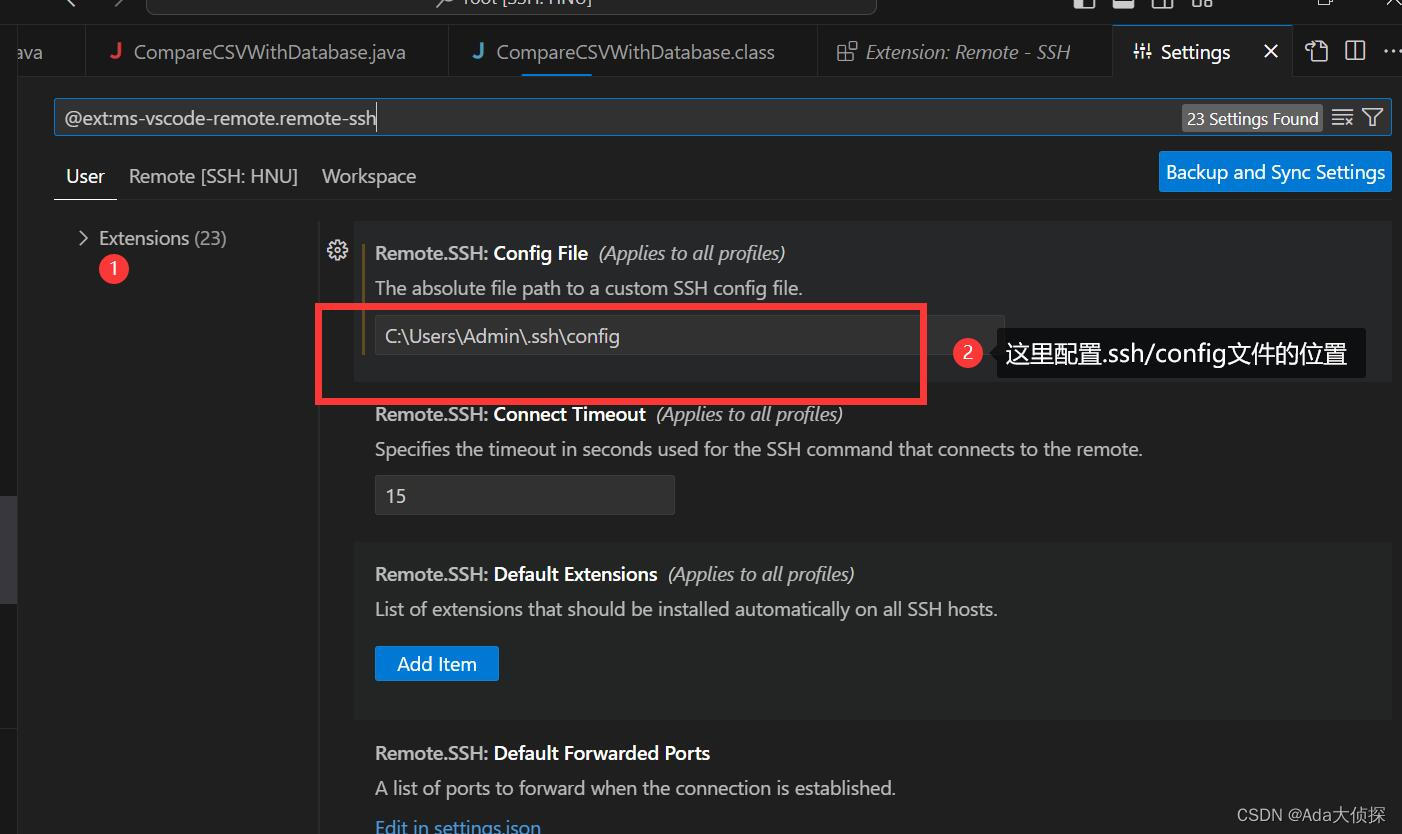
Task: Clear the settings search query
Action: (x=1342, y=117)
